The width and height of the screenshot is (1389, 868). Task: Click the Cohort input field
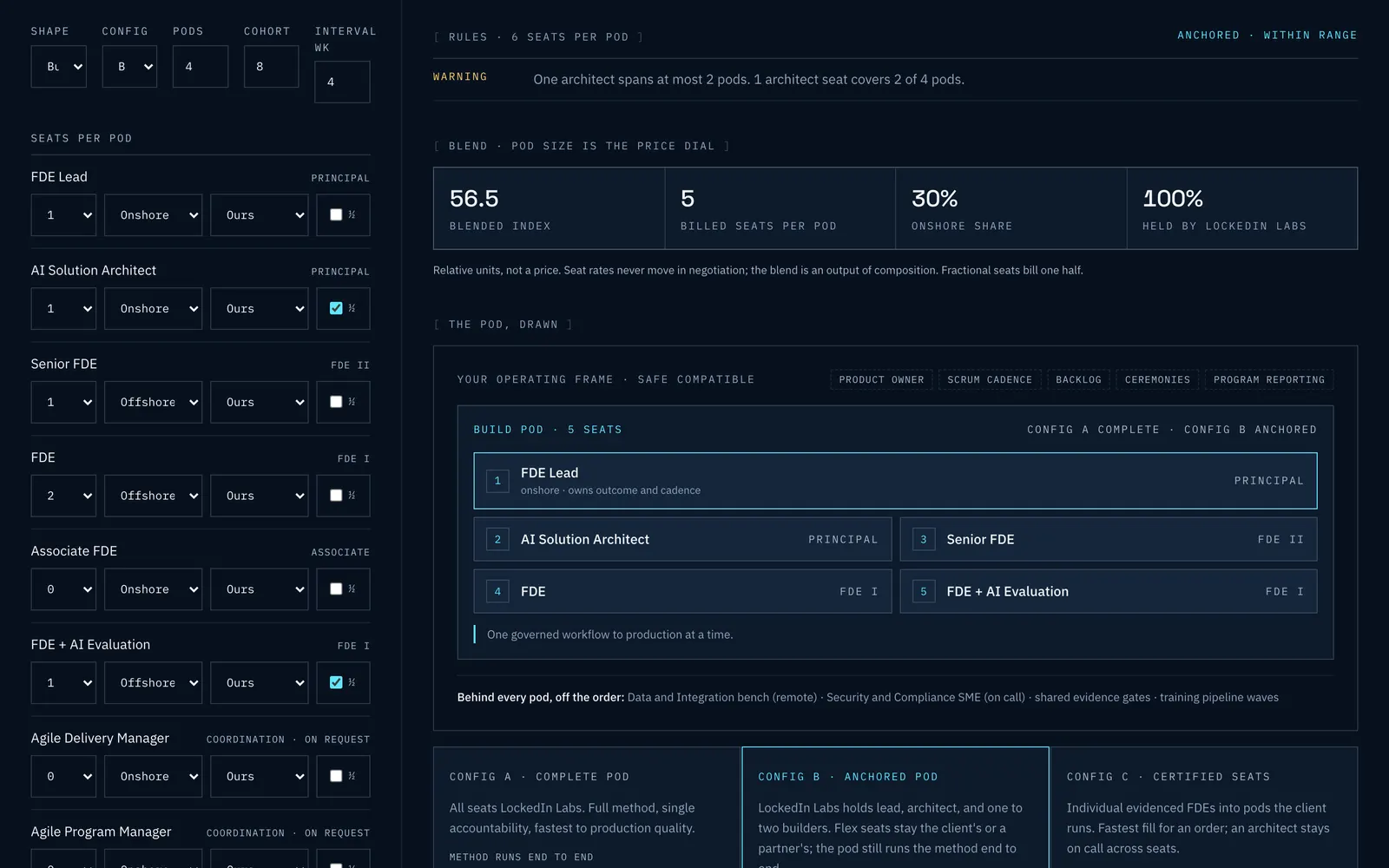coord(271,67)
